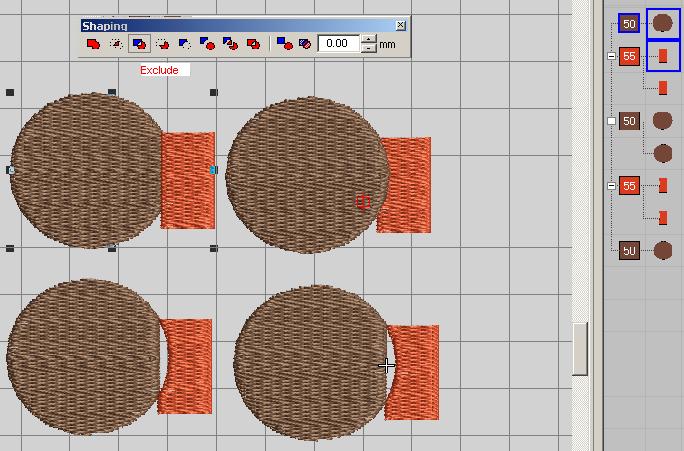Close the Shaping toolbar
684x451 pixels.
[401, 25]
